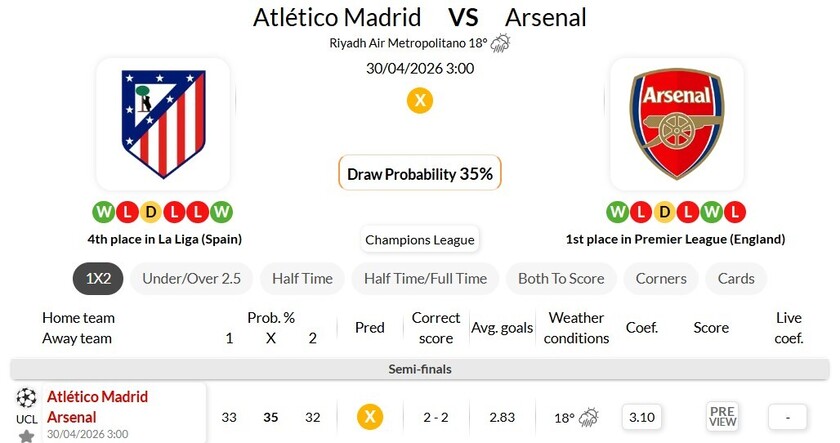This screenshot has width=840, height=443.
Task: Click the weather icon next to 18° in row
Action: tap(588, 417)
